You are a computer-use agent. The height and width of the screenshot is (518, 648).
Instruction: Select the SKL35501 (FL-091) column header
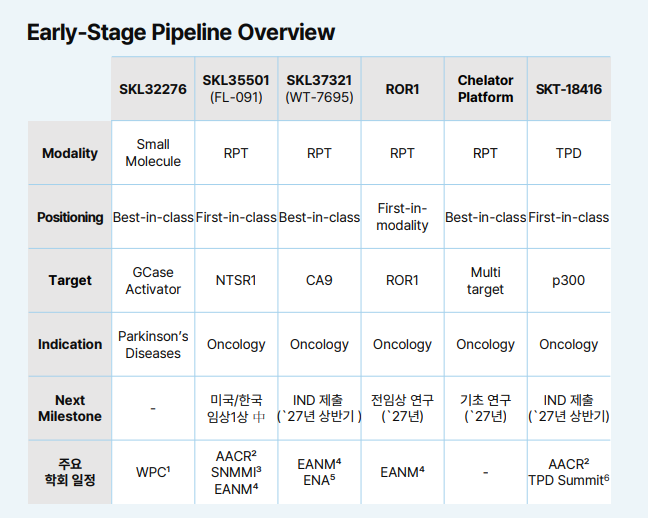pyautogui.click(x=236, y=89)
